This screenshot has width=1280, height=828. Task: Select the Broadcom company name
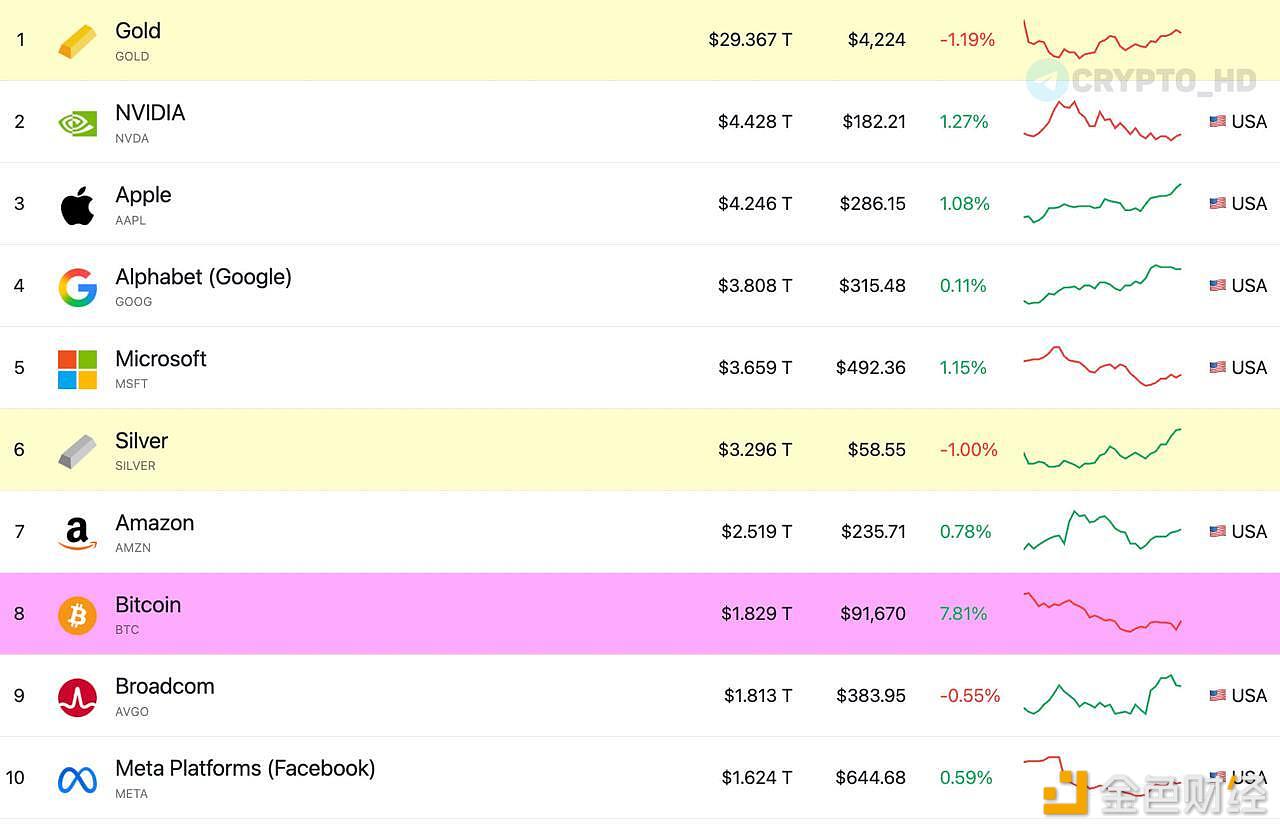165,687
